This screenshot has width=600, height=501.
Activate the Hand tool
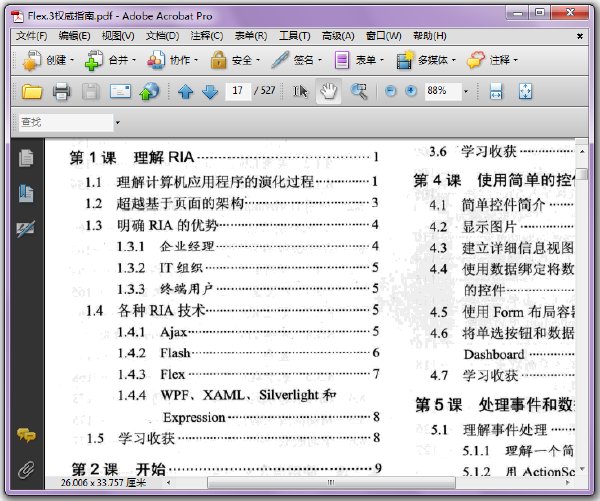coord(329,91)
